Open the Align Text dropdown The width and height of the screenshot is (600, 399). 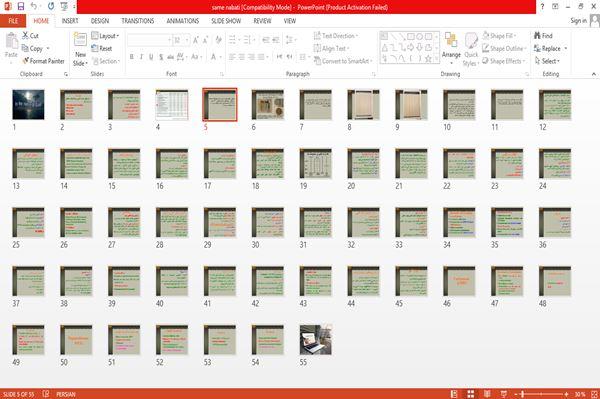[x=331, y=48]
